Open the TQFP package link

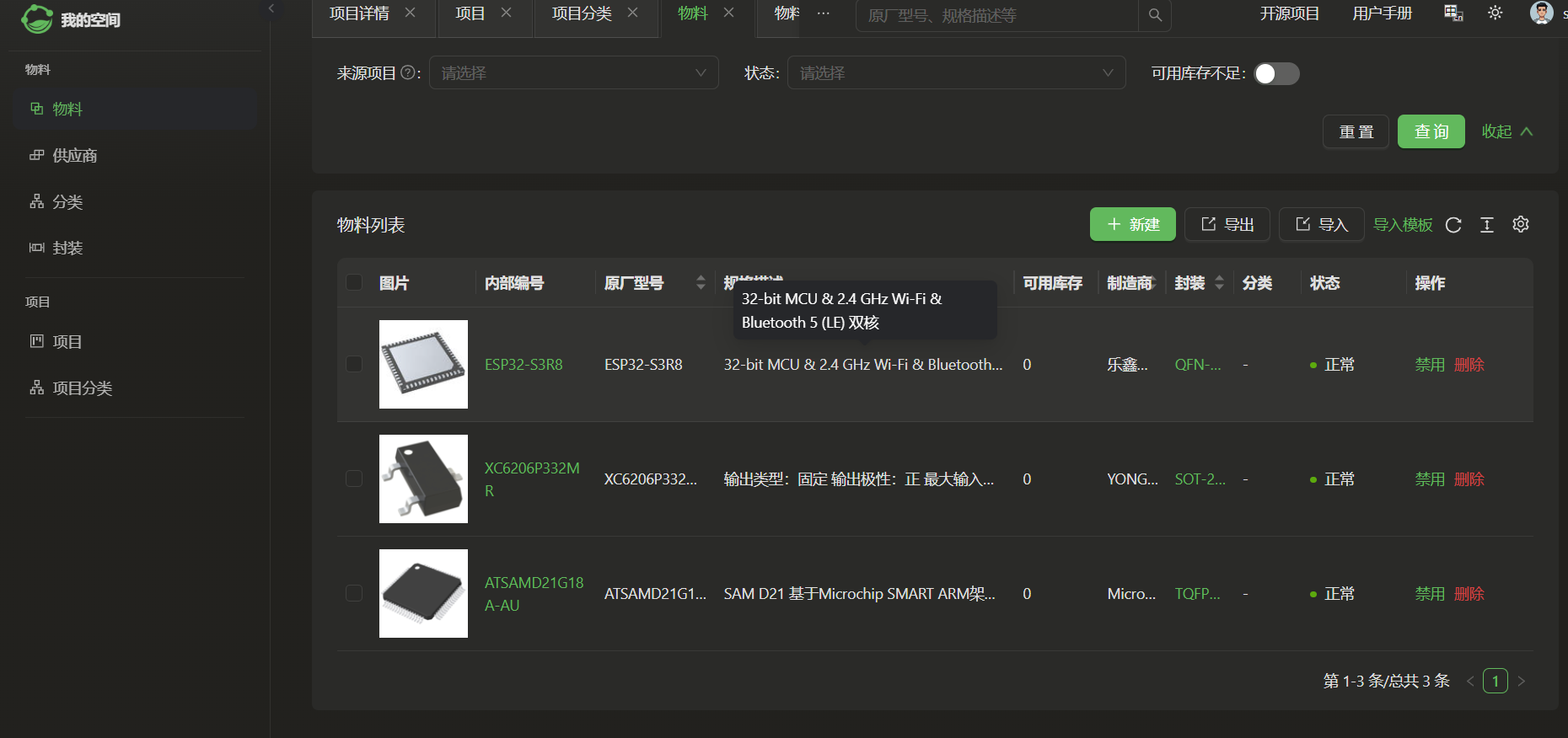point(1198,593)
